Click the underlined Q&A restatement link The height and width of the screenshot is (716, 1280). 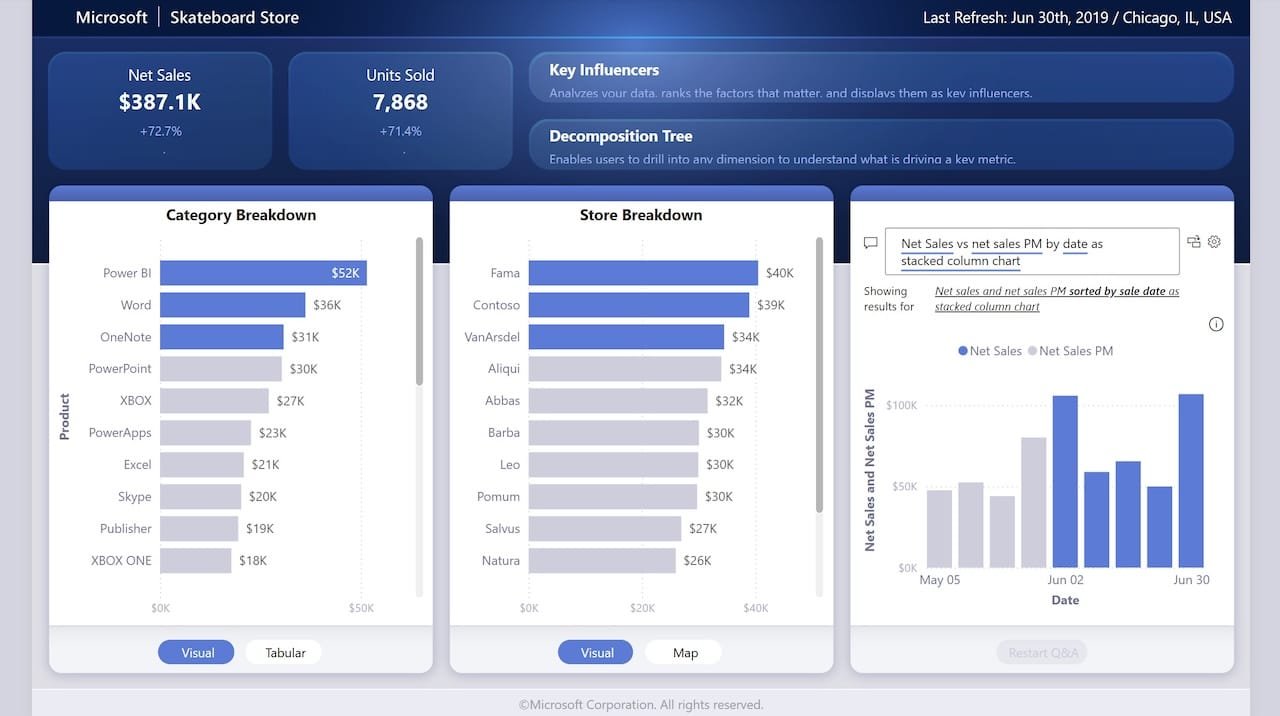tap(1057, 299)
